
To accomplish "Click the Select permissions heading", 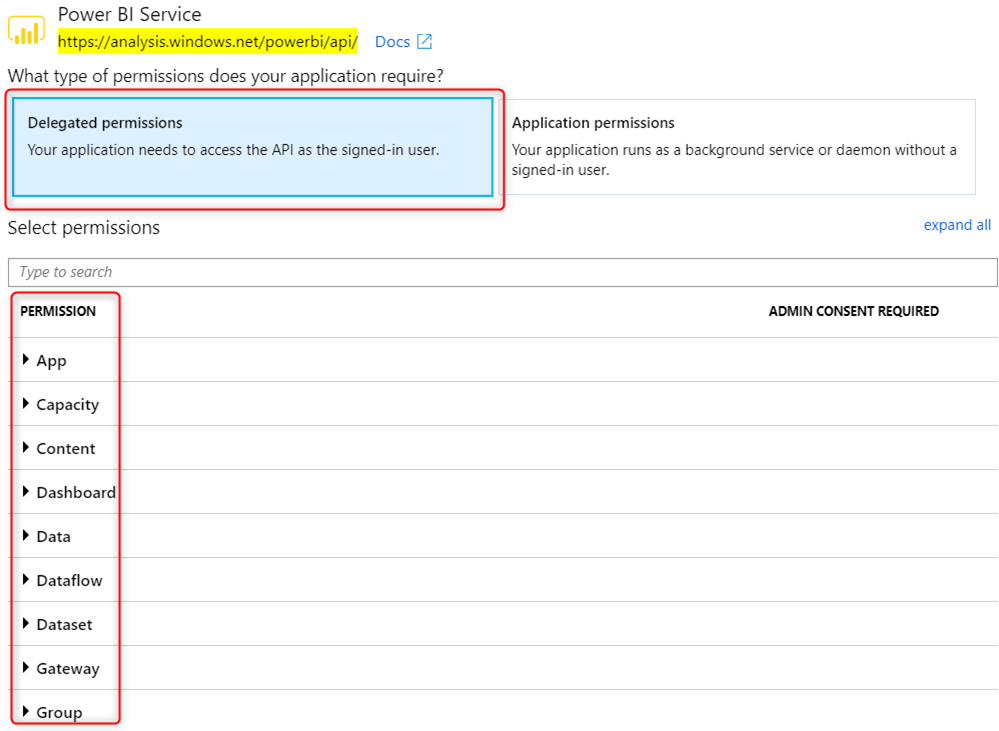I will coord(83,228).
